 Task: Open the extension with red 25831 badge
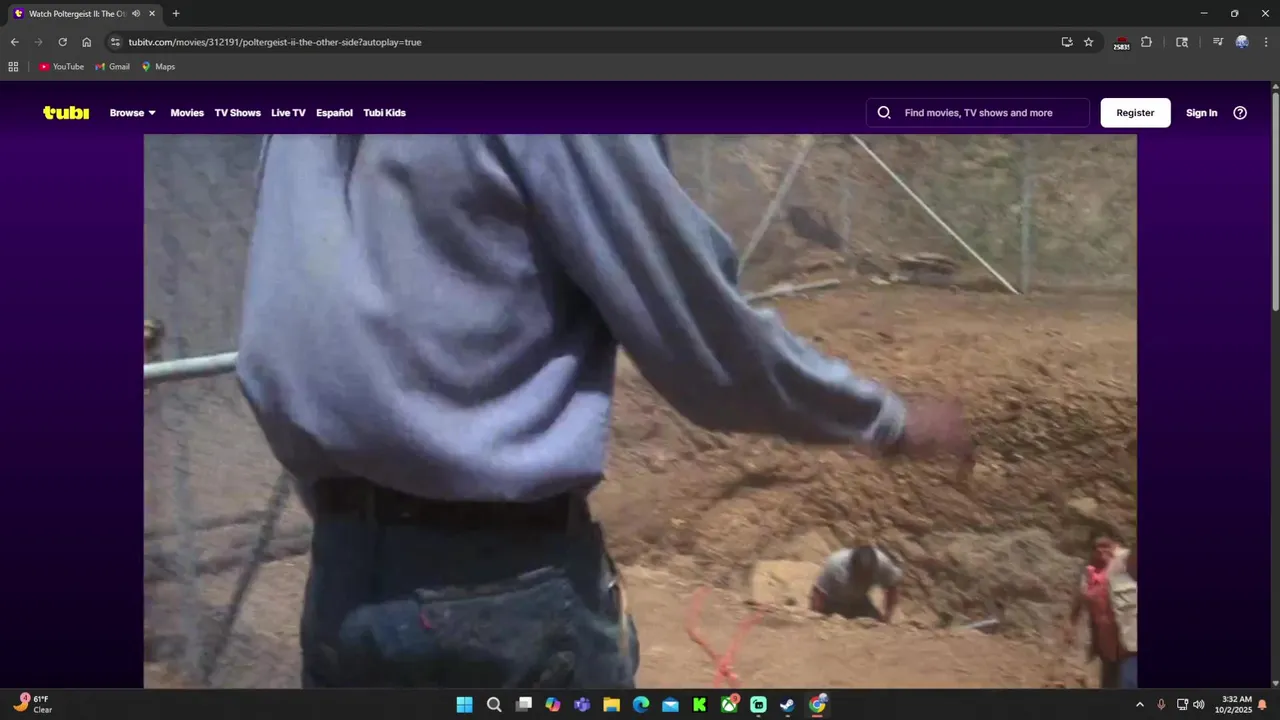pyautogui.click(x=1121, y=43)
